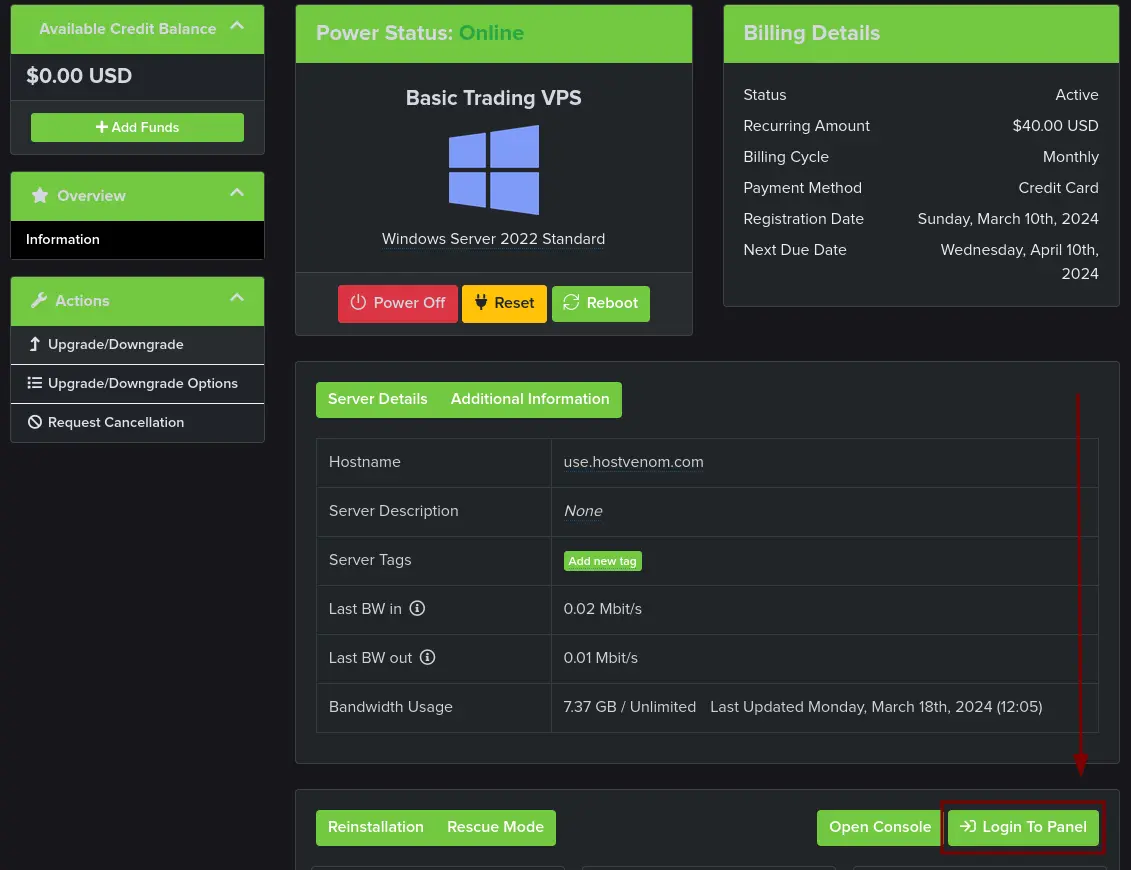Click the Add new tag button
The width and height of the screenshot is (1131, 870).
click(x=602, y=561)
